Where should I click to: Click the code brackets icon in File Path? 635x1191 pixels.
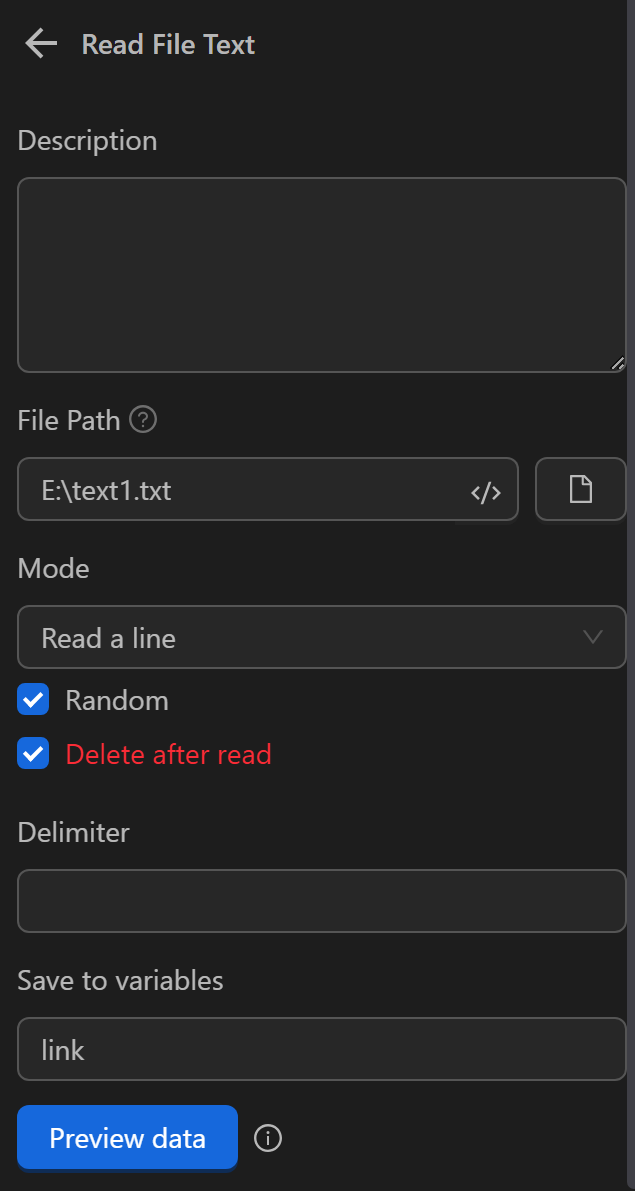pos(485,492)
